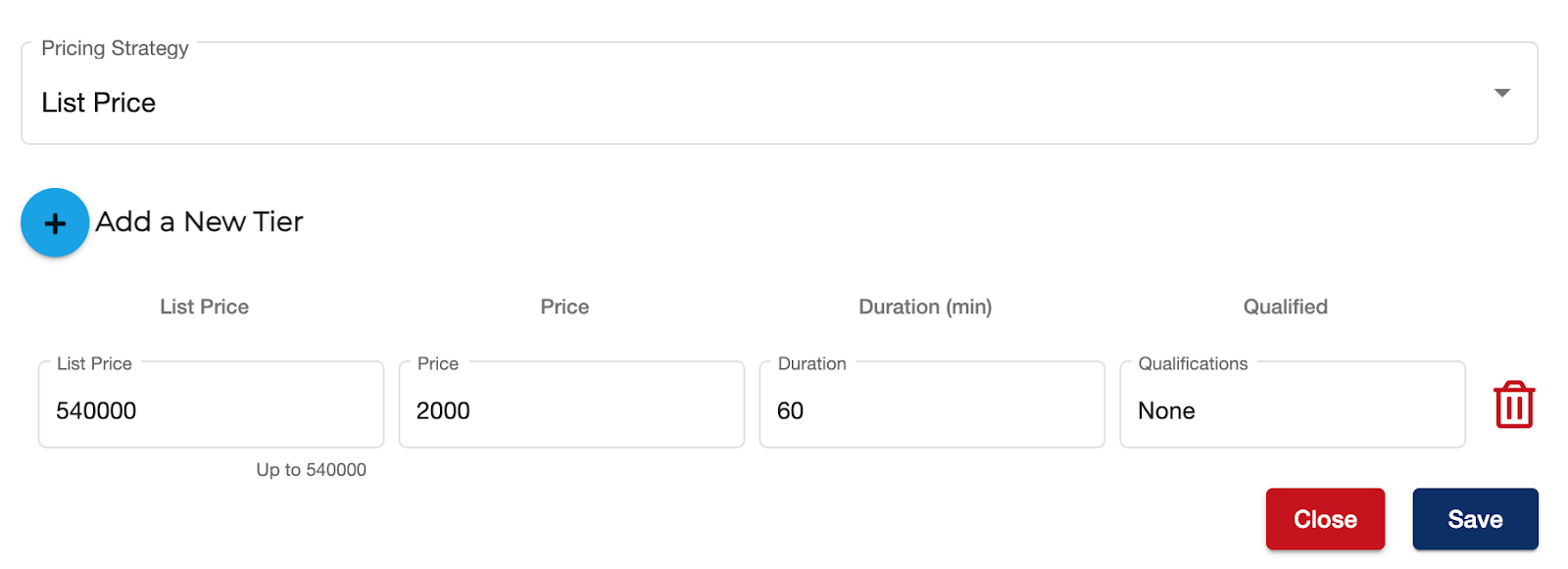1568x569 pixels.
Task: Click the Qualified column header
Action: pos(1285,307)
